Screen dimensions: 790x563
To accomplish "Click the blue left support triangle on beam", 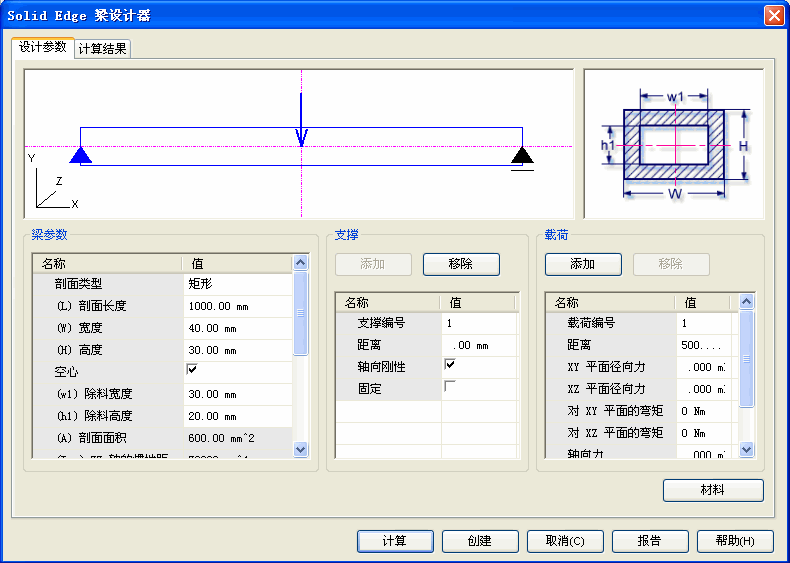I will click(x=81, y=155).
